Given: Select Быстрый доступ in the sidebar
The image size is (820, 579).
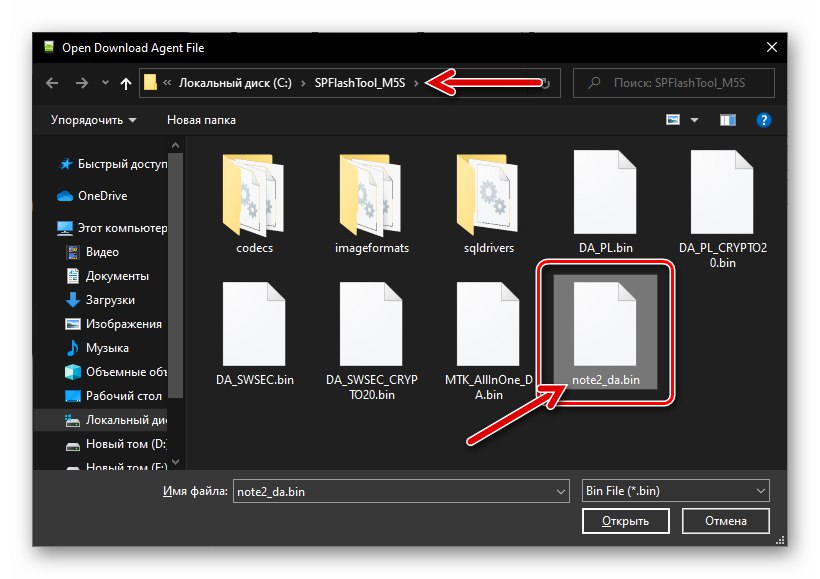Looking at the screenshot, I should point(112,164).
